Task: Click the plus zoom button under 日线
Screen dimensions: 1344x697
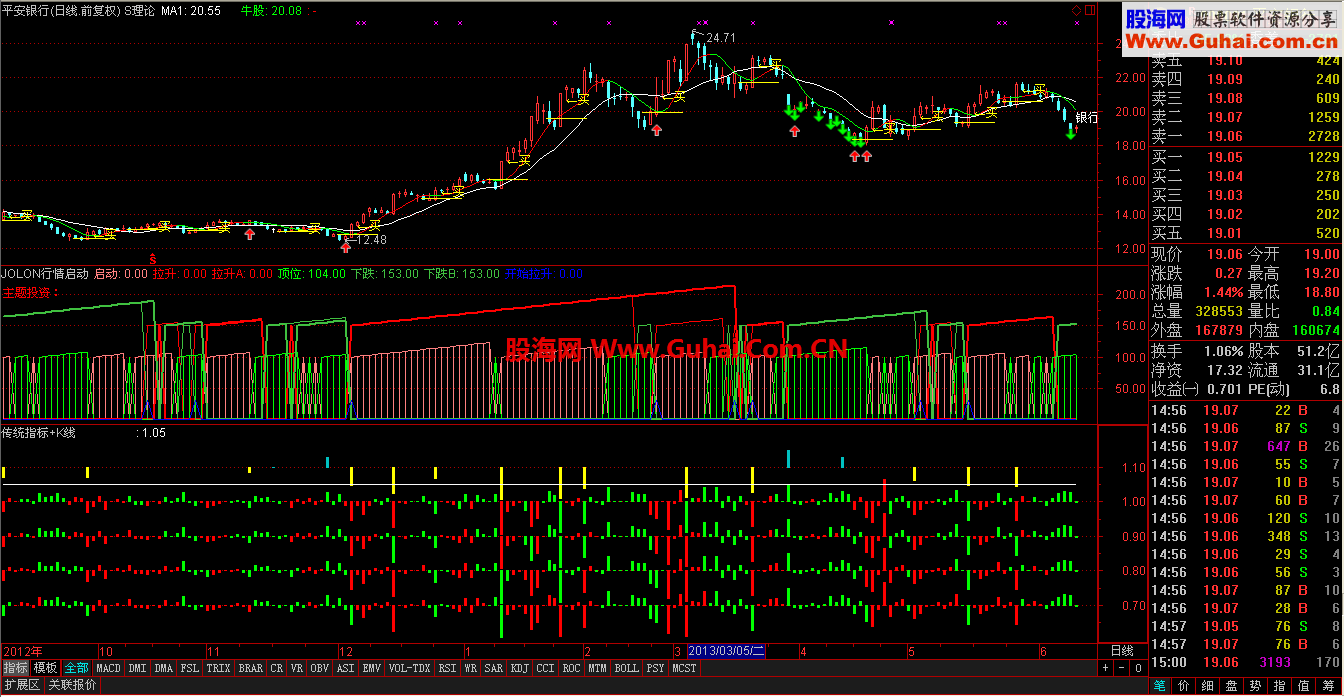Action: click(x=1105, y=668)
